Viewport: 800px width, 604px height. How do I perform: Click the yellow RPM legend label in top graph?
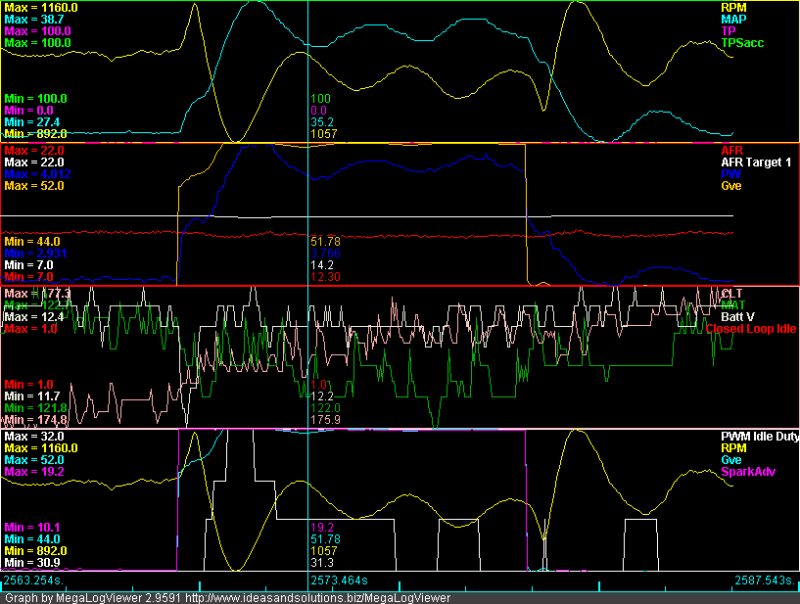(733, 8)
